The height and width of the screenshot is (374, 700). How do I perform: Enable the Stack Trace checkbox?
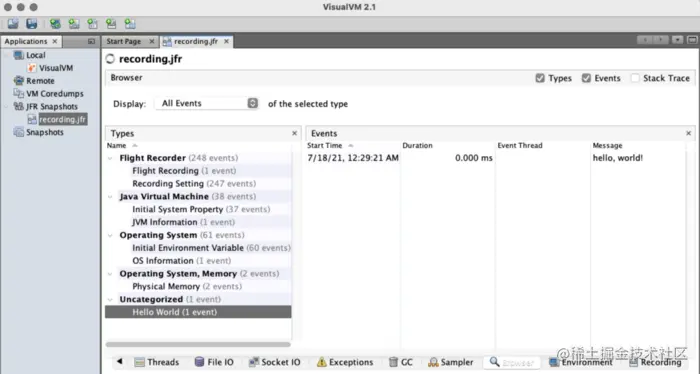point(635,78)
